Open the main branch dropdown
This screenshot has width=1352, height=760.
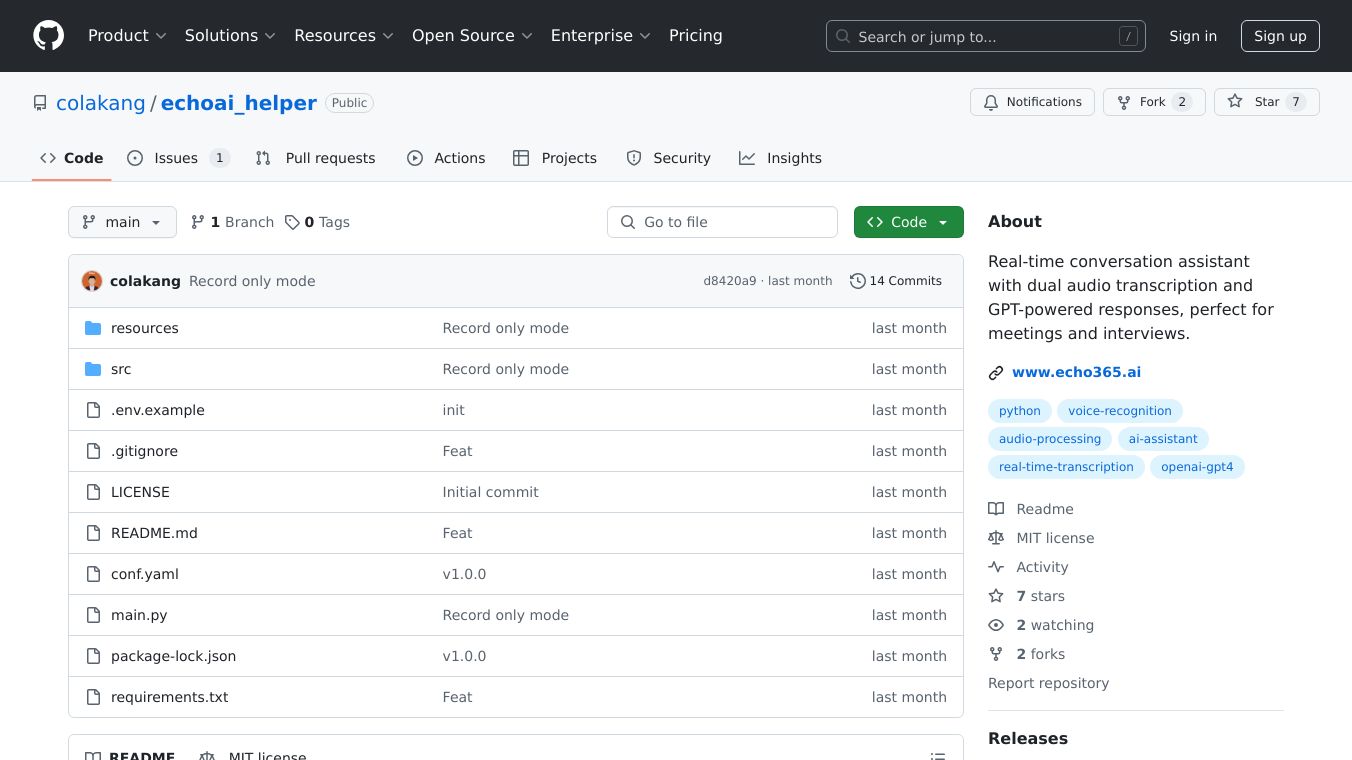122,222
